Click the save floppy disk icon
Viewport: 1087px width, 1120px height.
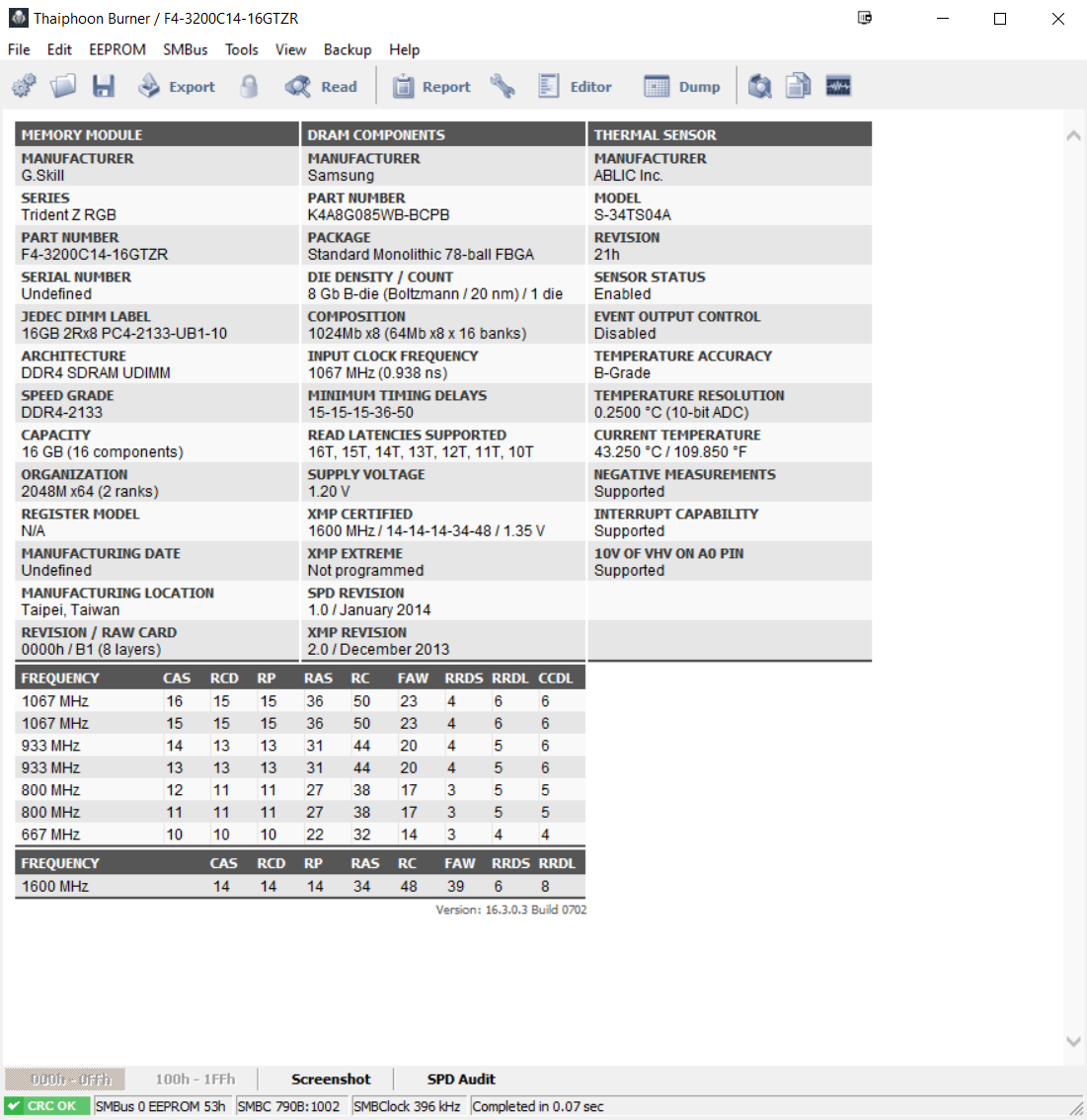pyautogui.click(x=104, y=87)
